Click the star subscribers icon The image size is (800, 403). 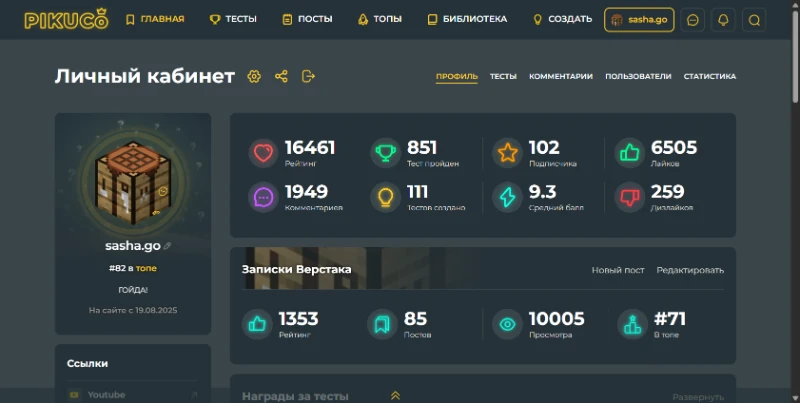point(507,153)
